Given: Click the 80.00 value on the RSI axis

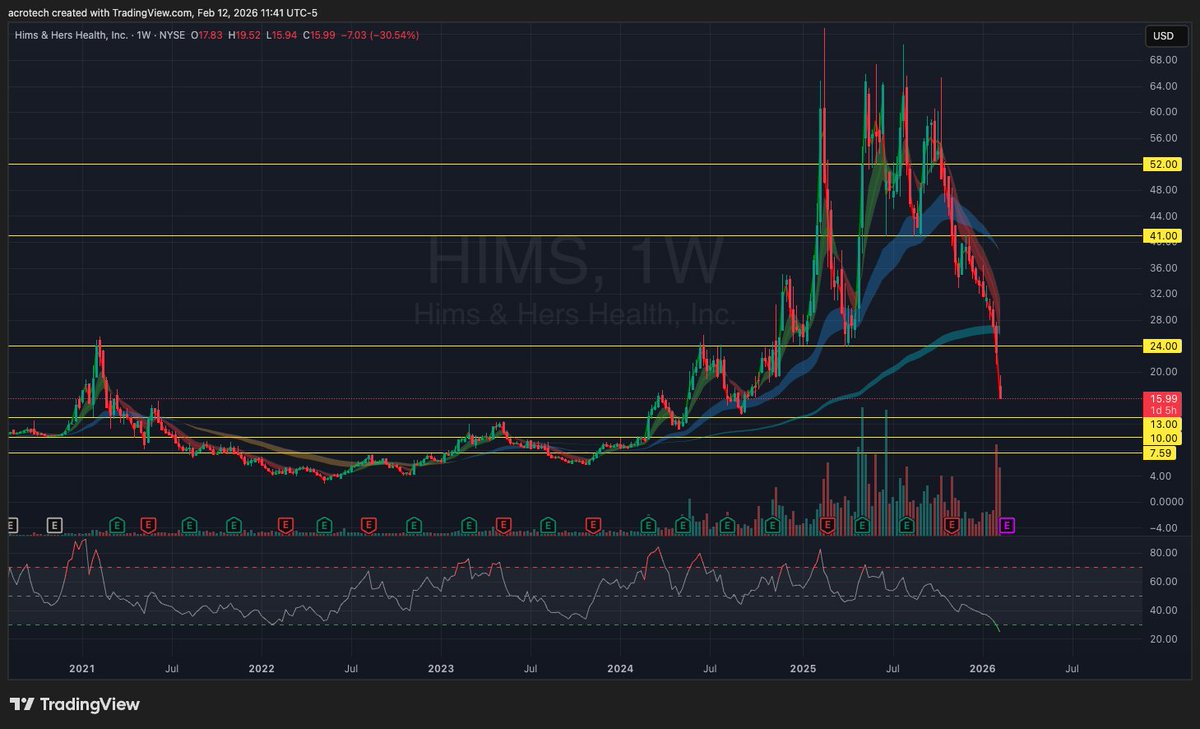Looking at the screenshot, I should pyautogui.click(x=1162, y=552).
